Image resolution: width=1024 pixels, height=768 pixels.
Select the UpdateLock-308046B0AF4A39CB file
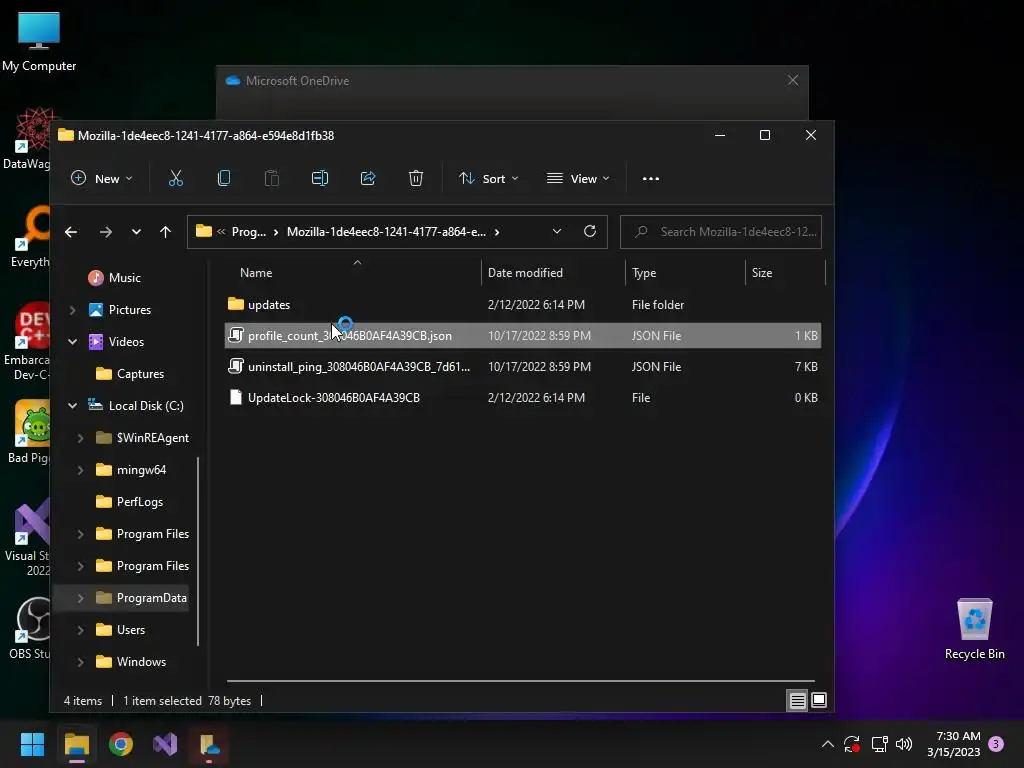click(522, 398)
